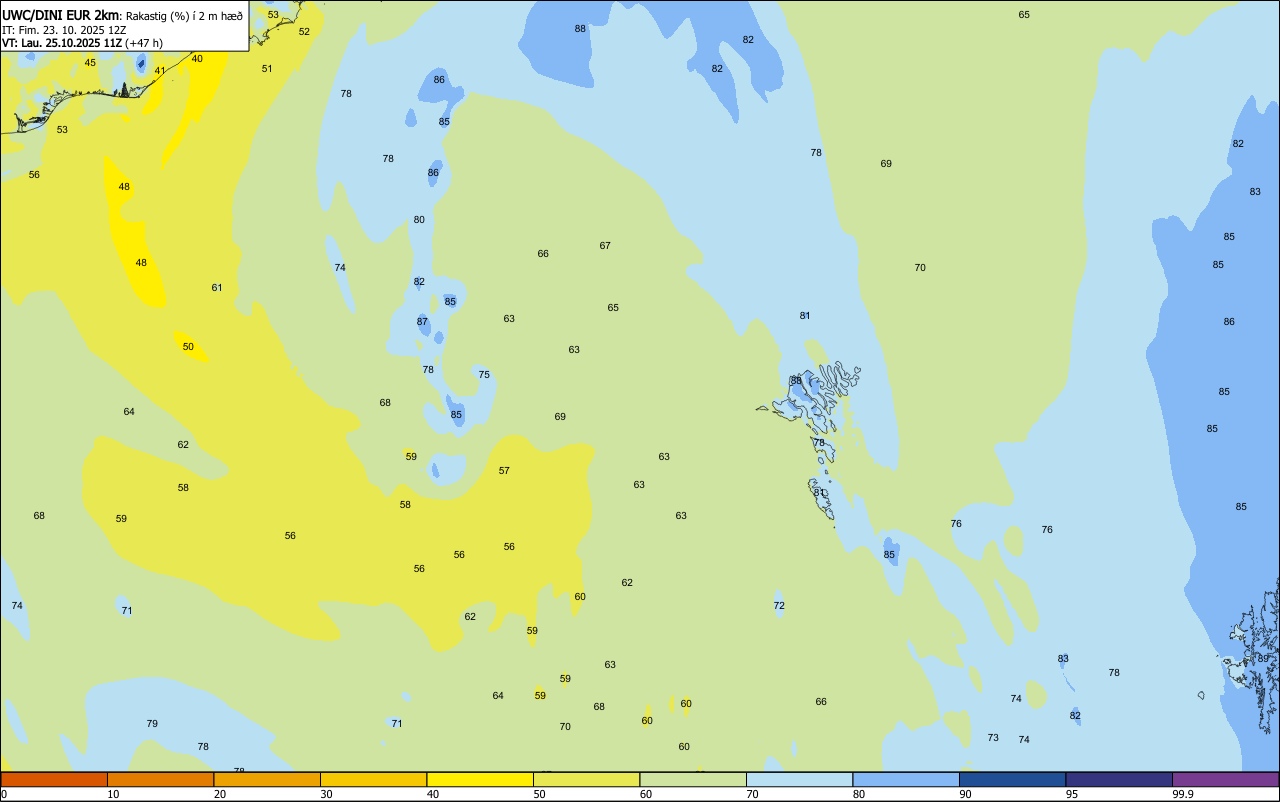
Task: Select the 10–20 orange legend swatch
Action: pos(160,779)
